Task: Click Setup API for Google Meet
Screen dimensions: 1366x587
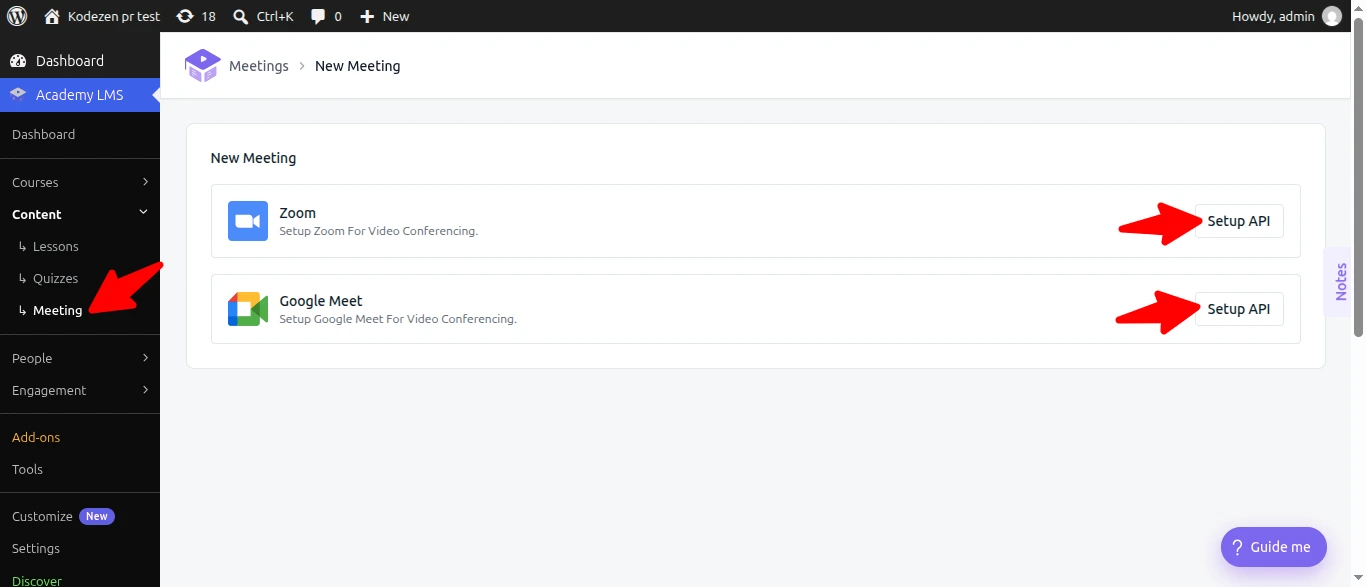Action: (x=1239, y=309)
